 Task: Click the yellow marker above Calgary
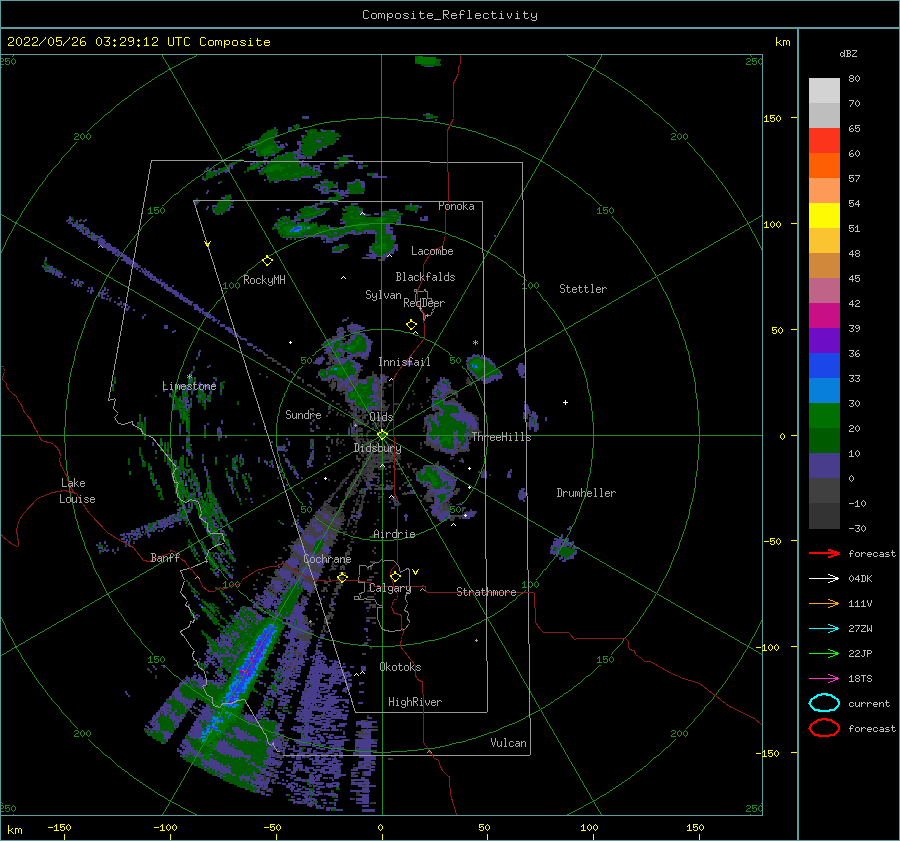click(x=395, y=576)
